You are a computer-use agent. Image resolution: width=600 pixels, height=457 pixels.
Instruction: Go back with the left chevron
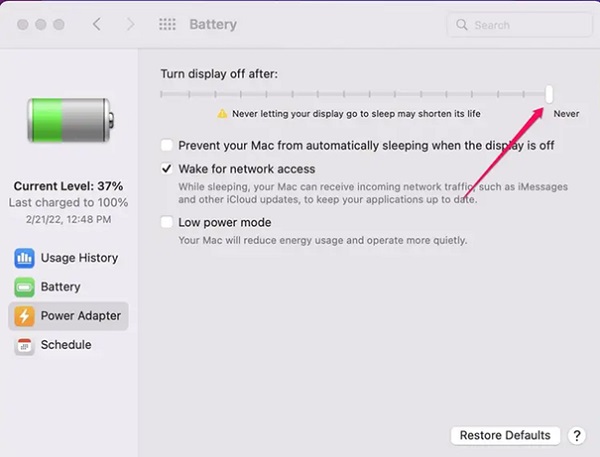coord(97,24)
